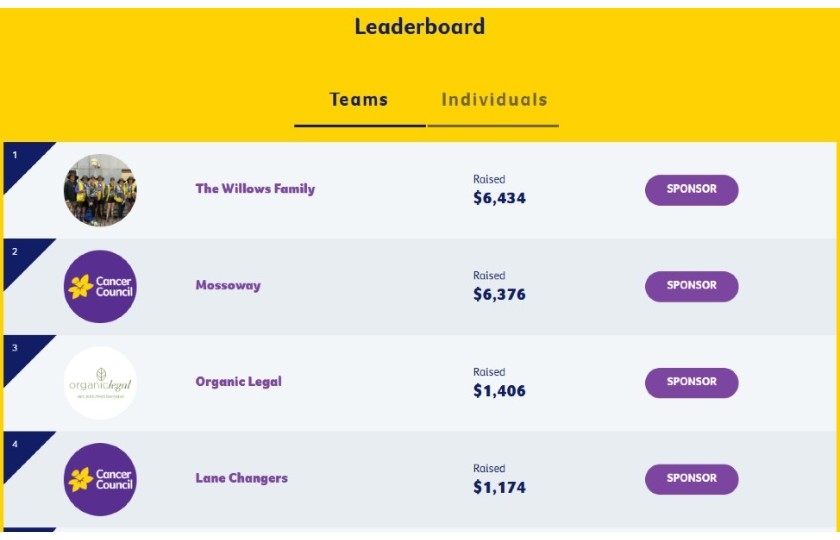The width and height of the screenshot is (840, 540).
Task: Sponsor the Mossoway team
Action: click(x=692, y=286)
